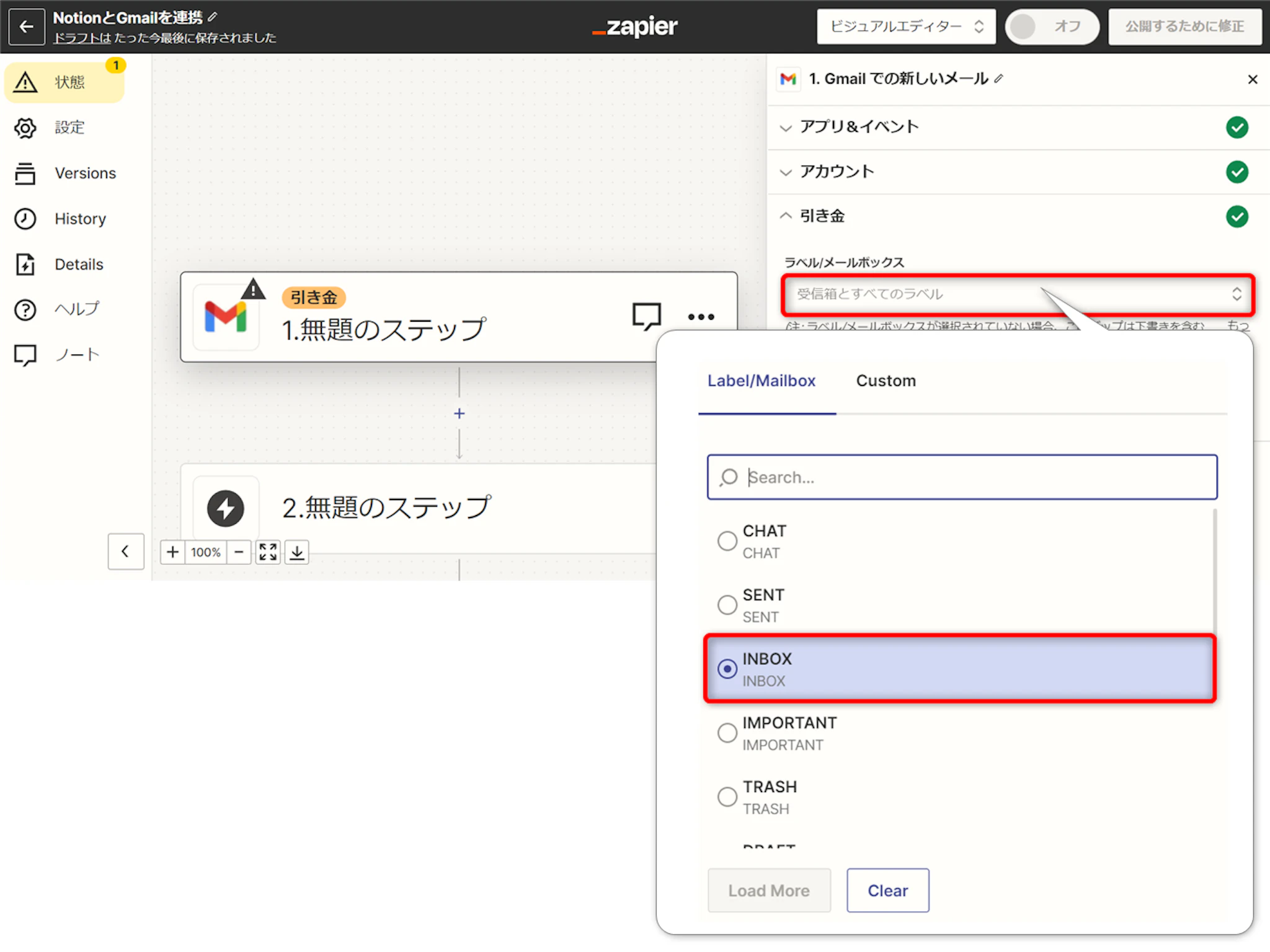Click the back arrow icon

[x=27, y=27]
